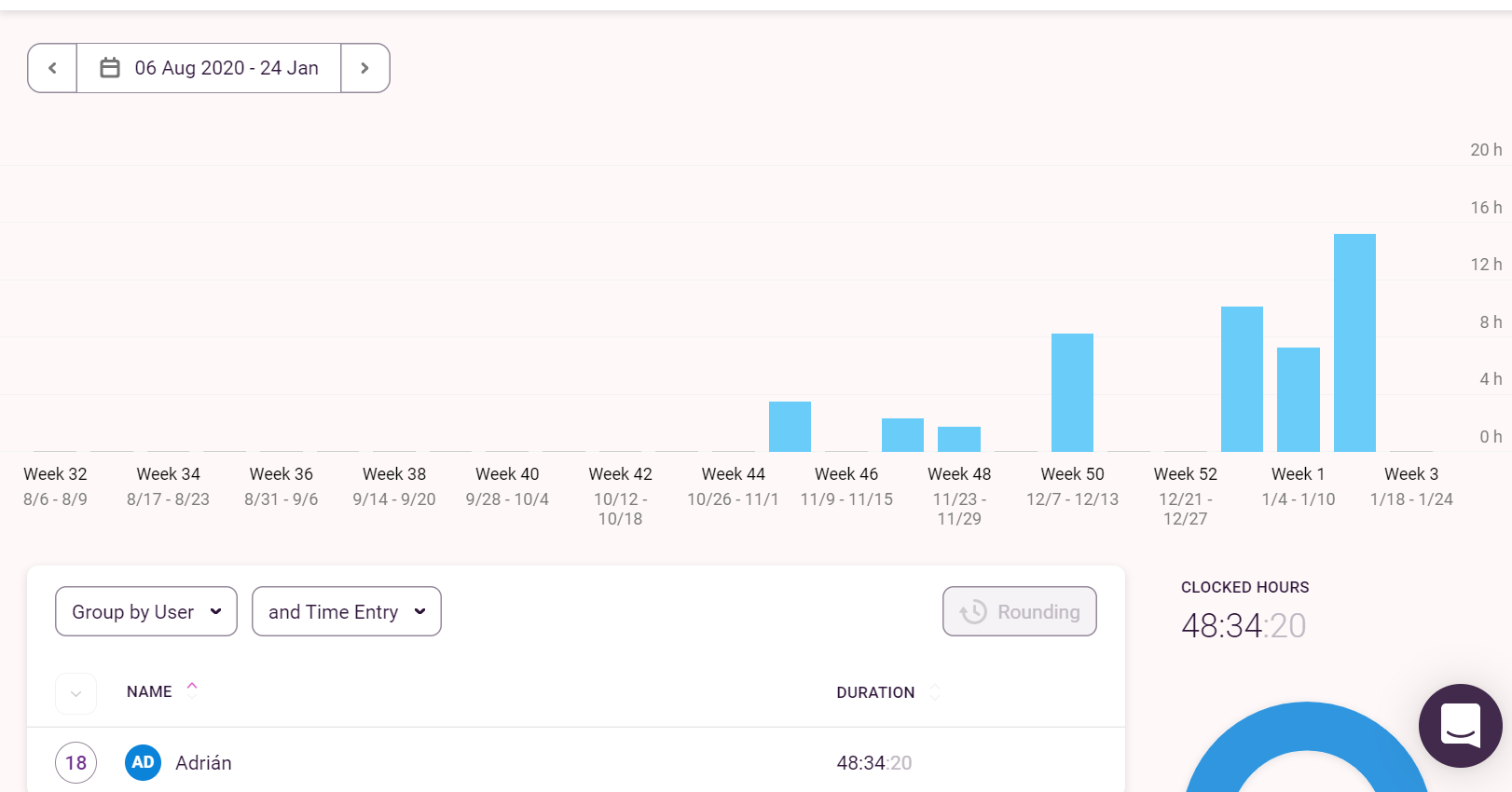Click the Rounding clock icon
The image size is (1512, 792).
(973, 611)
